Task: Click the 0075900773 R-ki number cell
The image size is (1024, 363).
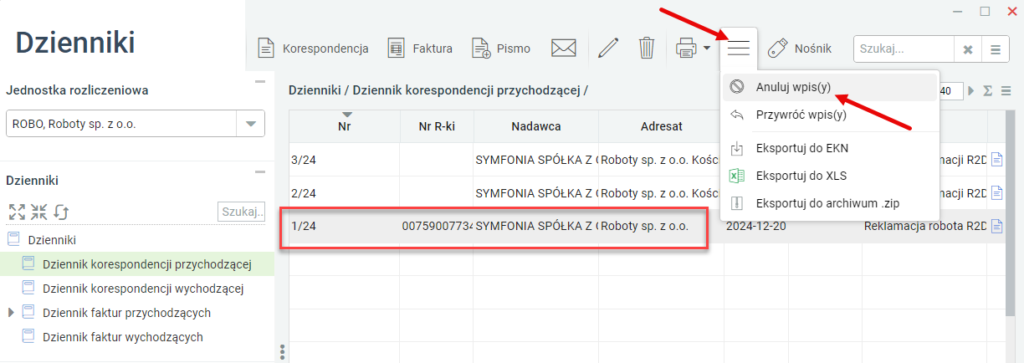Action: click(437, 227)
